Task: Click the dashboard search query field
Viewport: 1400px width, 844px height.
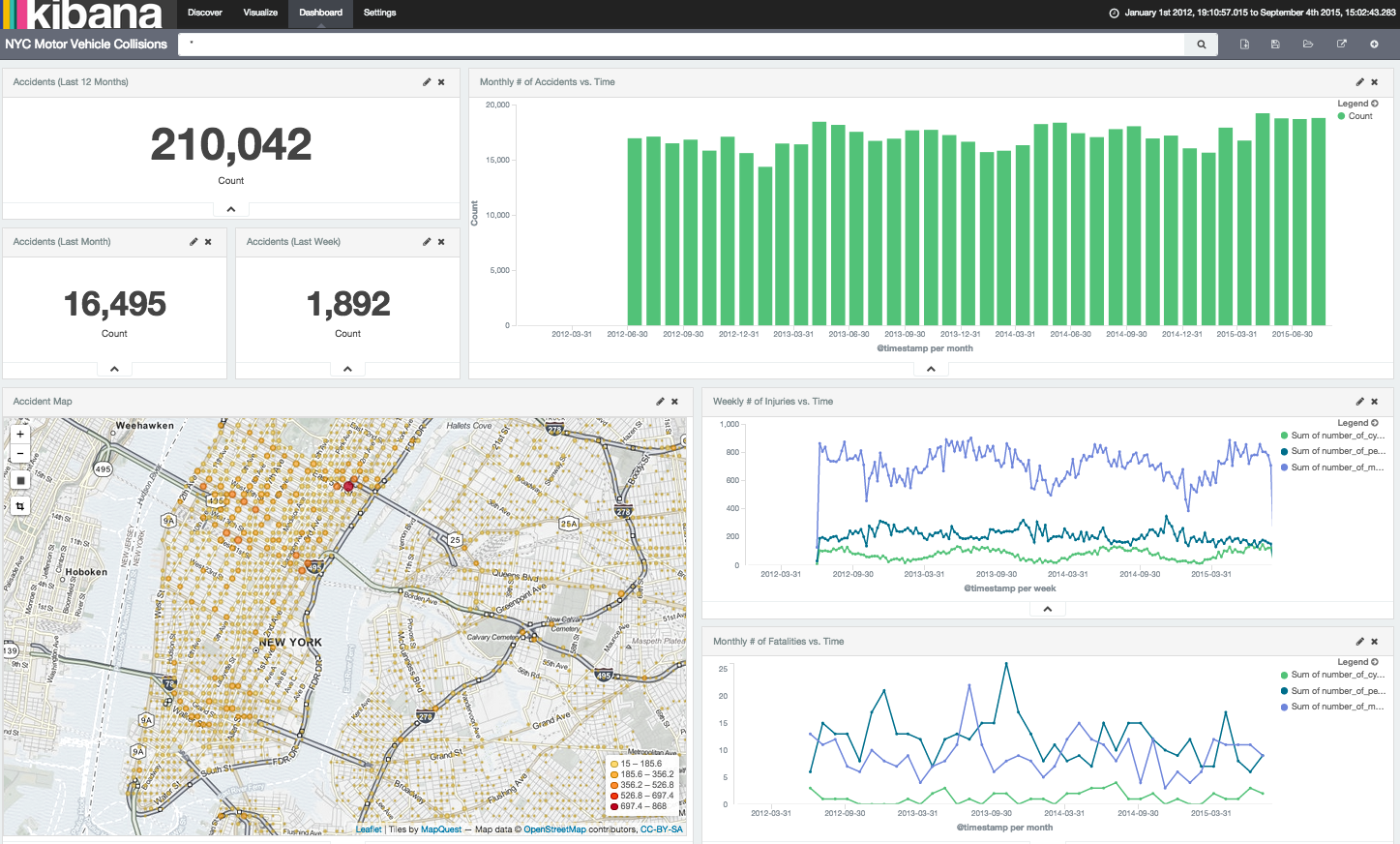Action: click(x=681, y=45)
